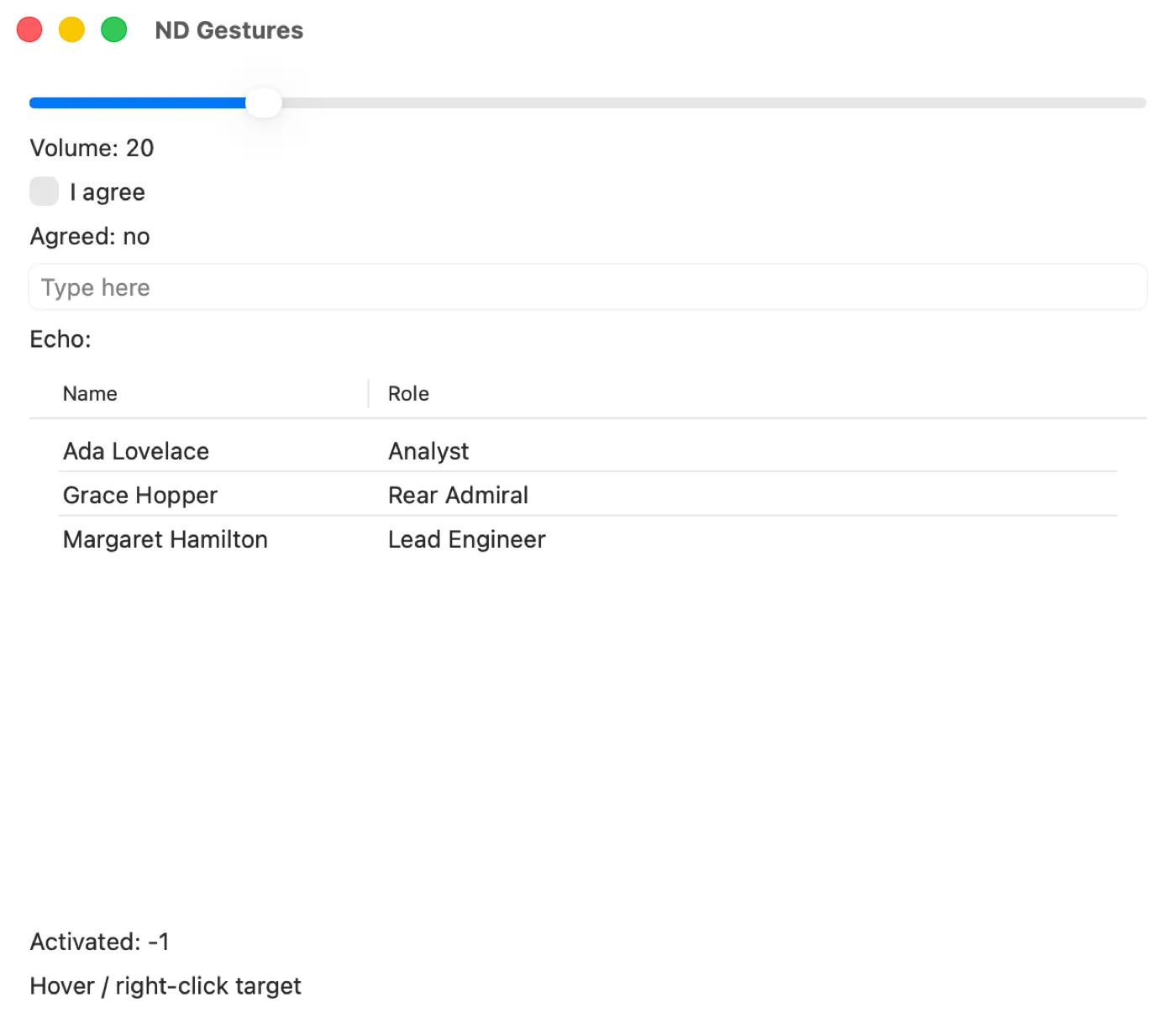Screen dimensions: 1176x1029
Task: Click the Lead Engineer role cell
Action: pos(467,539)
